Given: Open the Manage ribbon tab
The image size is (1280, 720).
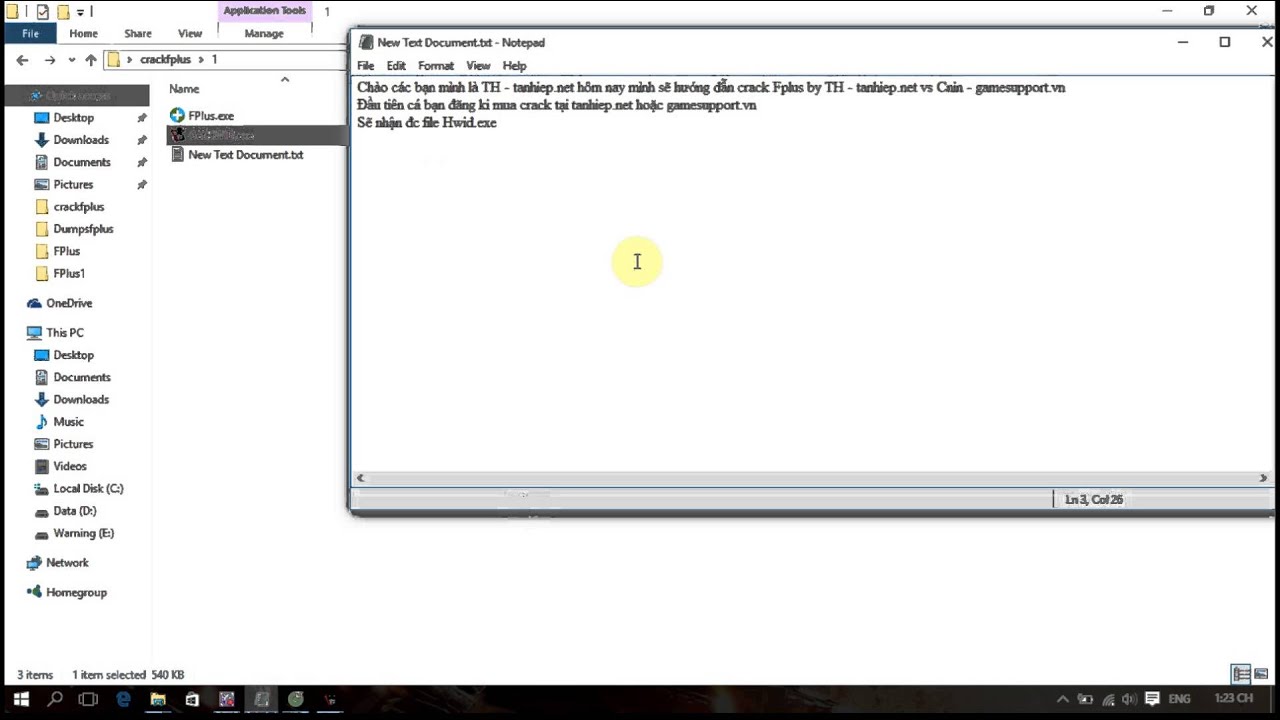Looking at the screenshot, I should pos(264,33).
